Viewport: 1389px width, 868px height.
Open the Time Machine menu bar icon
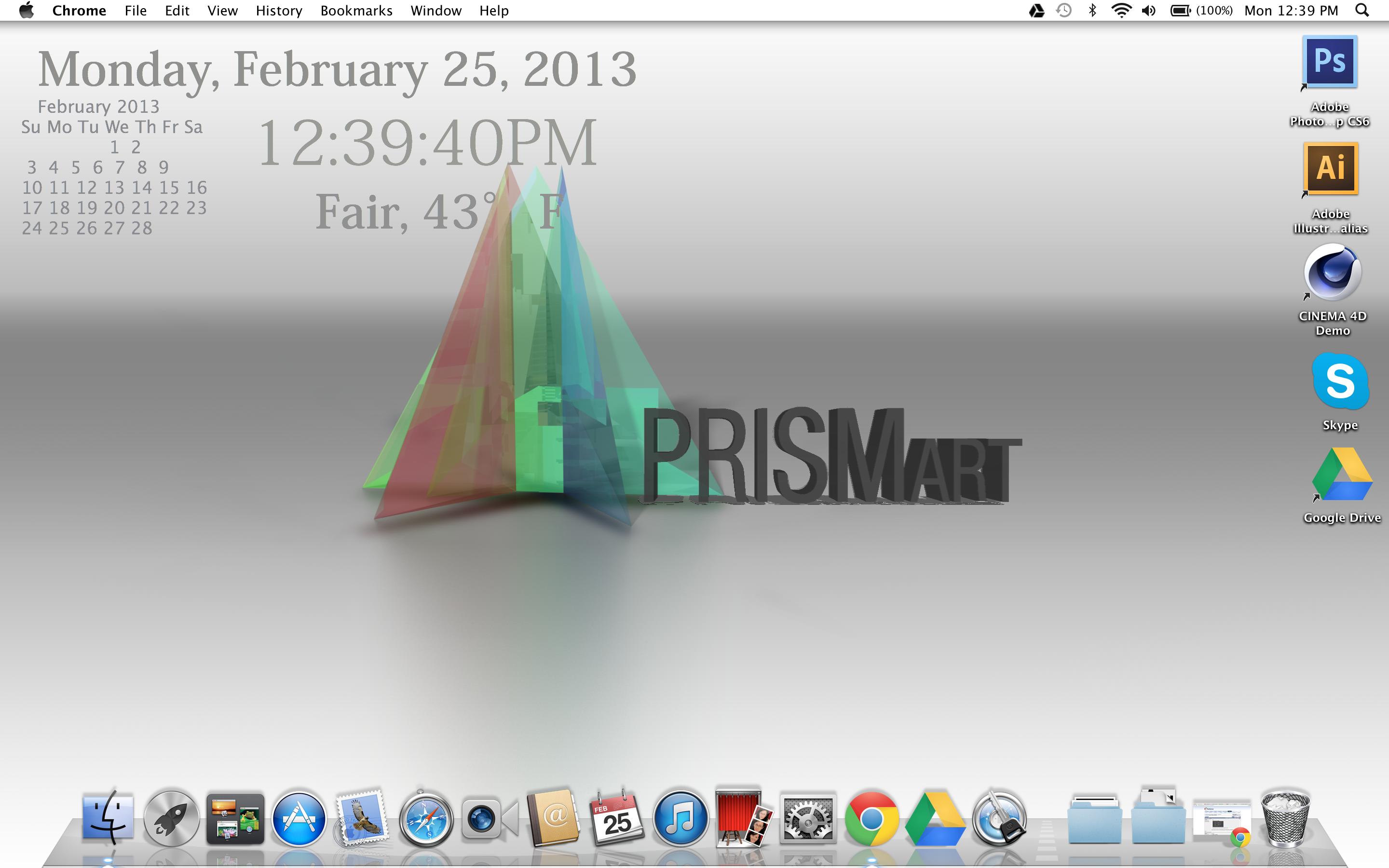[x=1063, y=10]
